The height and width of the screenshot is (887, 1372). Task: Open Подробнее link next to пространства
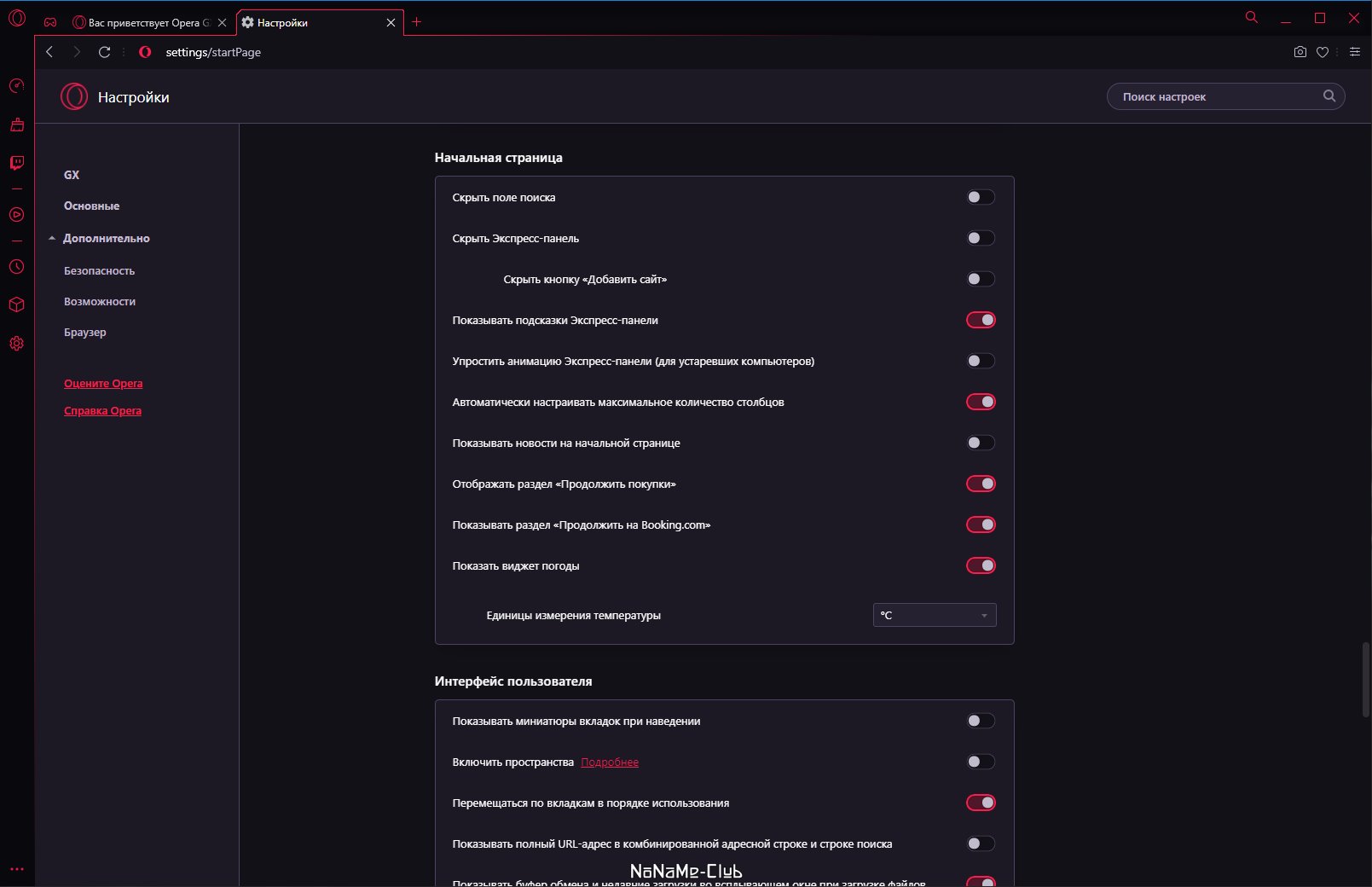click(610, 762)
